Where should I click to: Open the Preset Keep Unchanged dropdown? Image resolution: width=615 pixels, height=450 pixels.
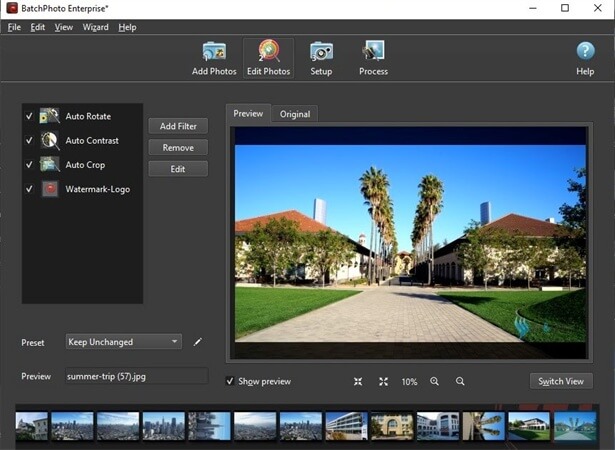click(x=124, y=342)
